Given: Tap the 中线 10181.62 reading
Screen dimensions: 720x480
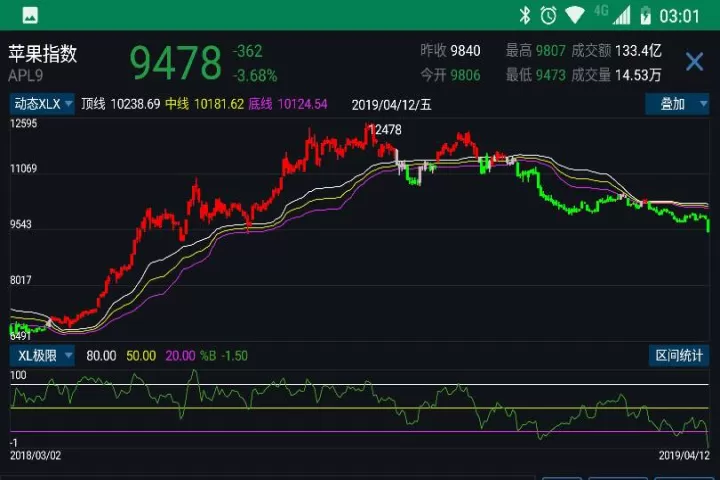Looking at the screenshot, I should [x=204, y=104].
